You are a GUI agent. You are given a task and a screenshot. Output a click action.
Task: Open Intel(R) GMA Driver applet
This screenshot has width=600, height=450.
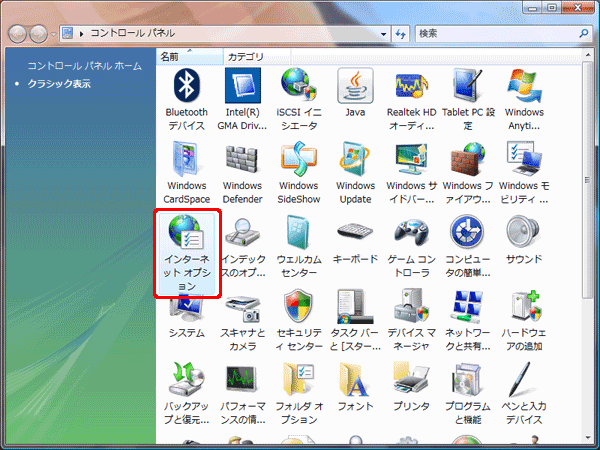[x=243, y=99]
